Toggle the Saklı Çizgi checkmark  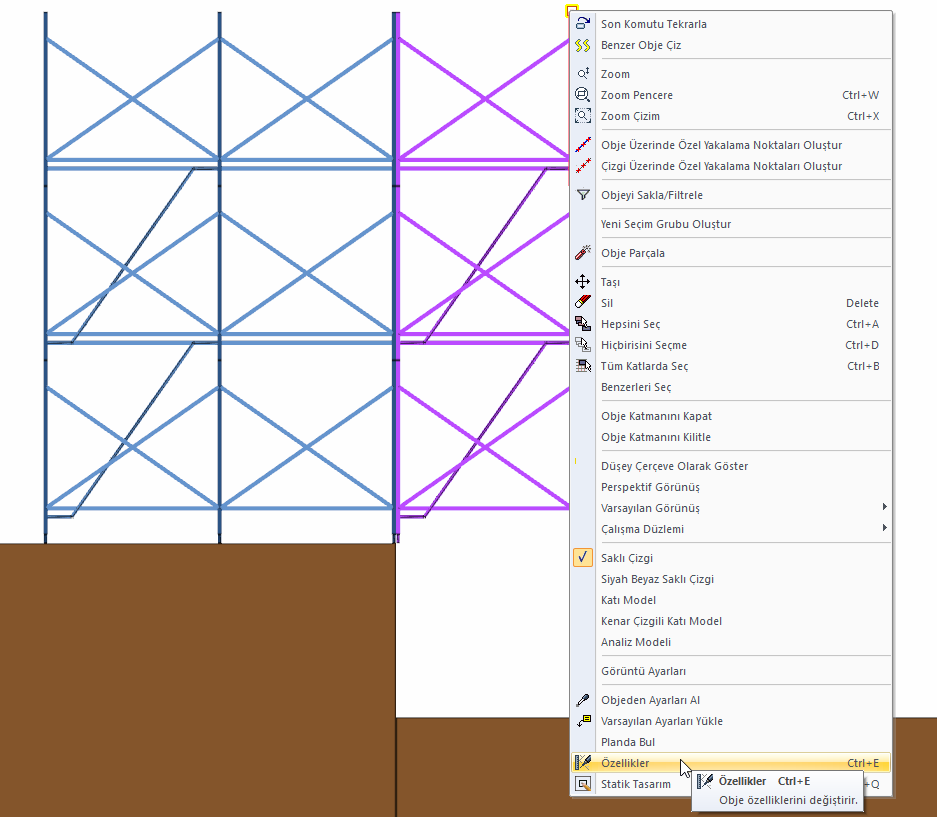[x=583, y=558]
